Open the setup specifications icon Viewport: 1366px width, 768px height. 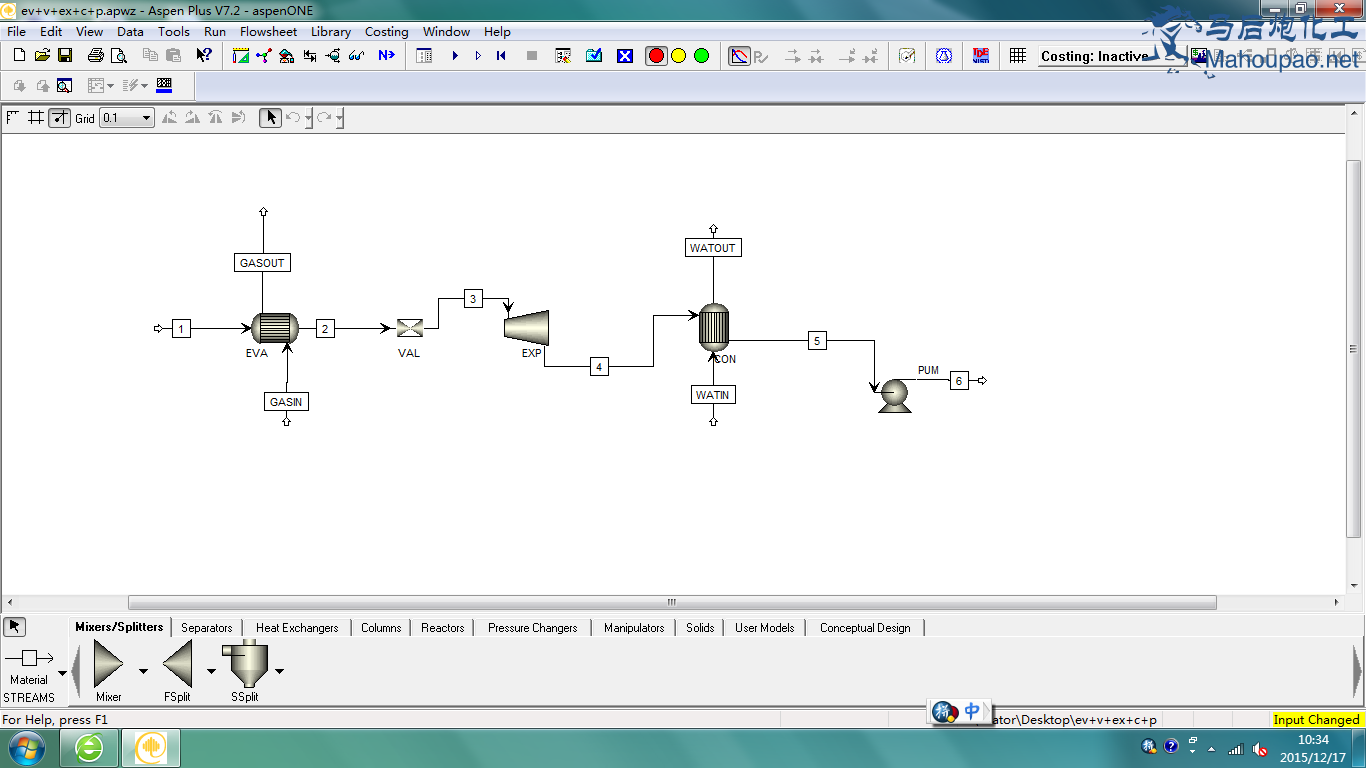pyautogui.click(x=240, y=56)
